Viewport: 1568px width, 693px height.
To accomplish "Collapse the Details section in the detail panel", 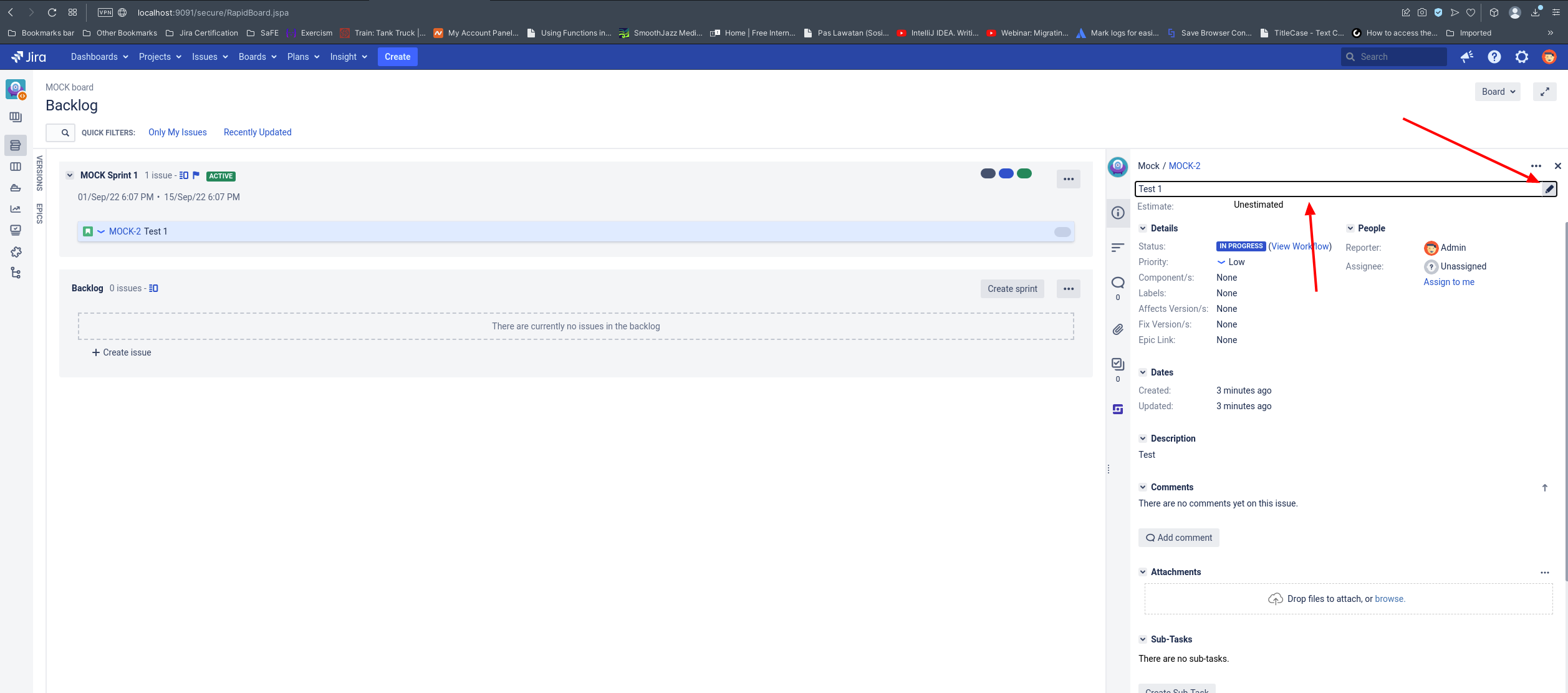I will point(1143,228).
